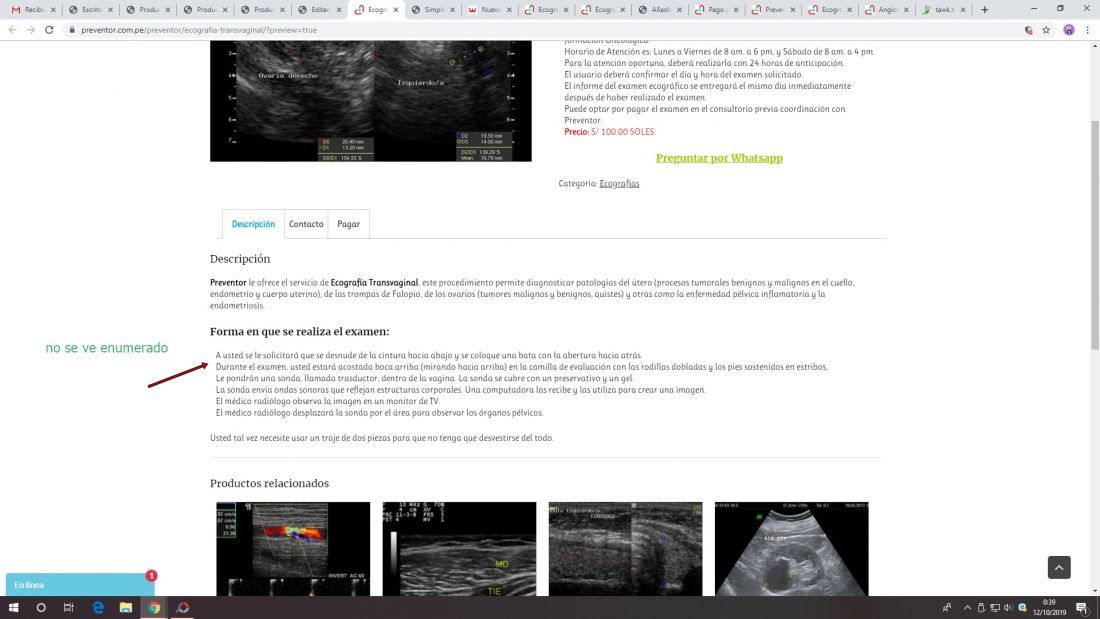Viewport: 1100px width, 619px height.
Task: Open the Pagar product tab
Action: tap(349, 224)
